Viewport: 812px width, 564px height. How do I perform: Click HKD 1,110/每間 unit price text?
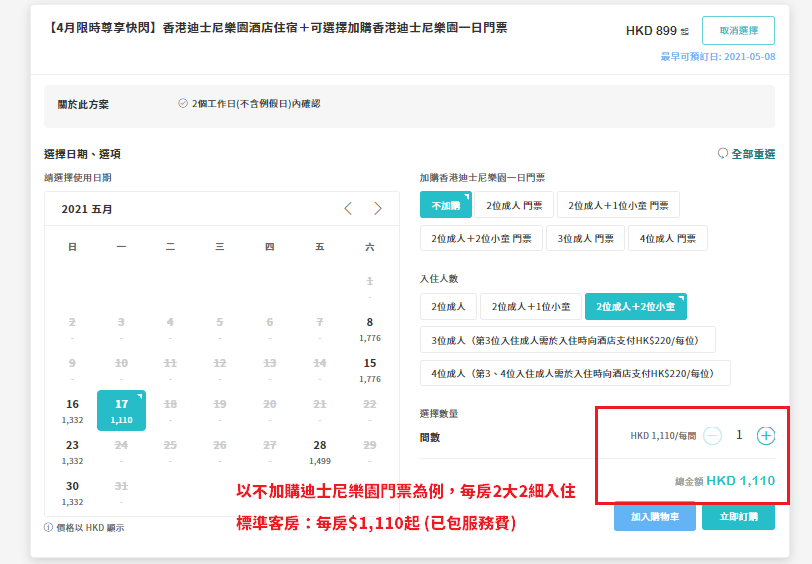pos(663,436)
